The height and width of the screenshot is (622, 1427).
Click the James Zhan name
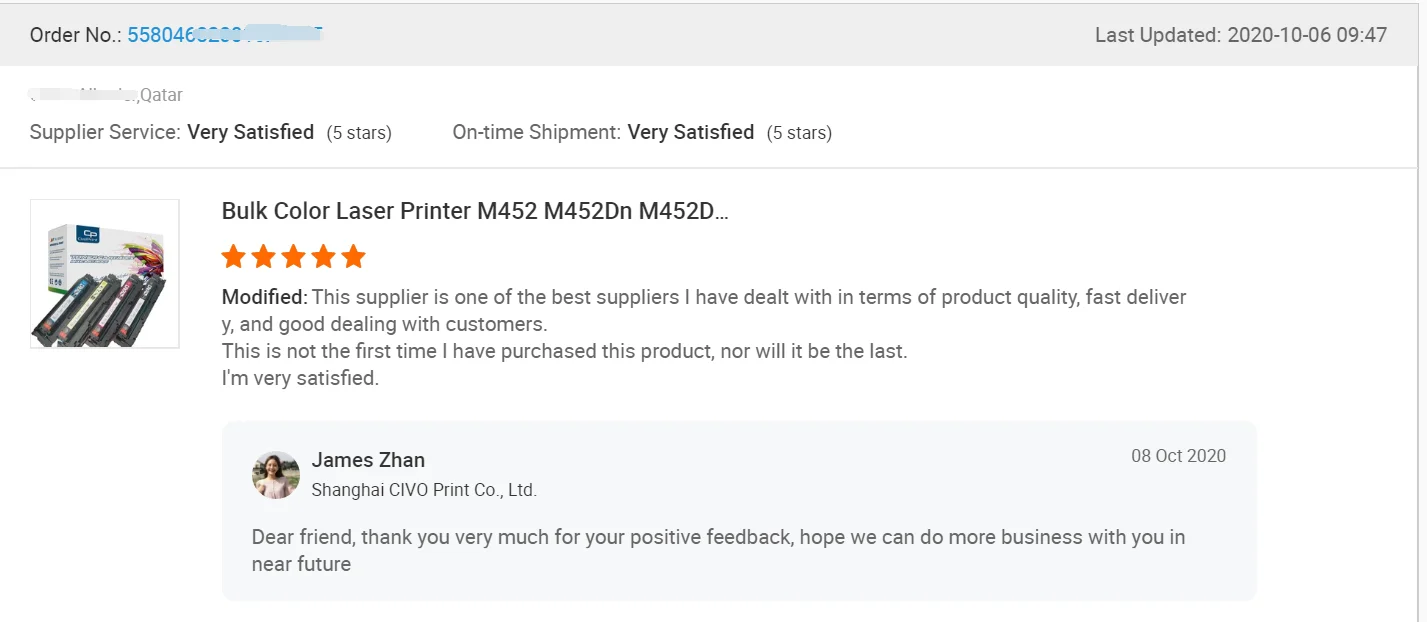point(368,460)
